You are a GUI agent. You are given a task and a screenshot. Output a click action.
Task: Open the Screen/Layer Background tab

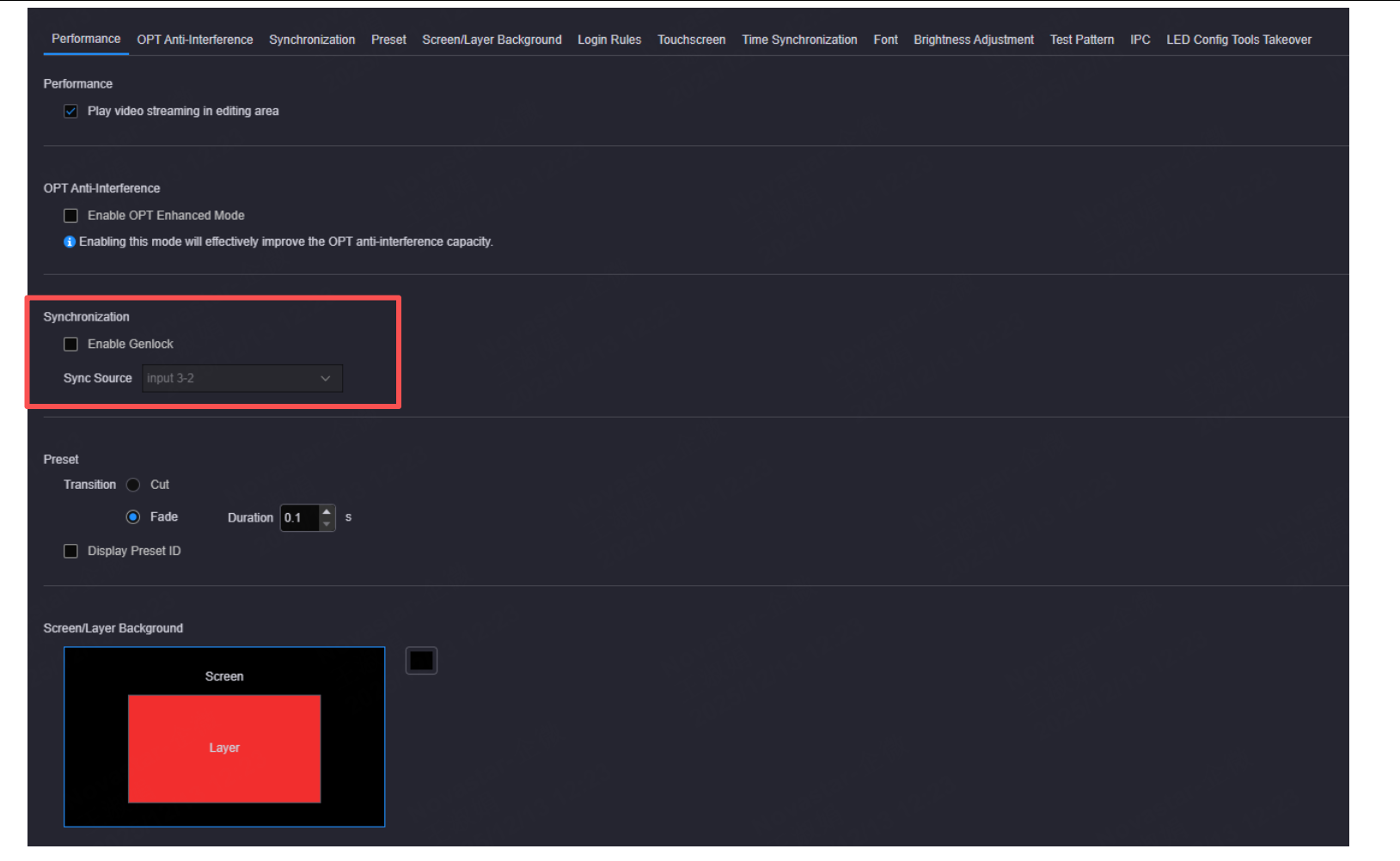pos(492,40)
